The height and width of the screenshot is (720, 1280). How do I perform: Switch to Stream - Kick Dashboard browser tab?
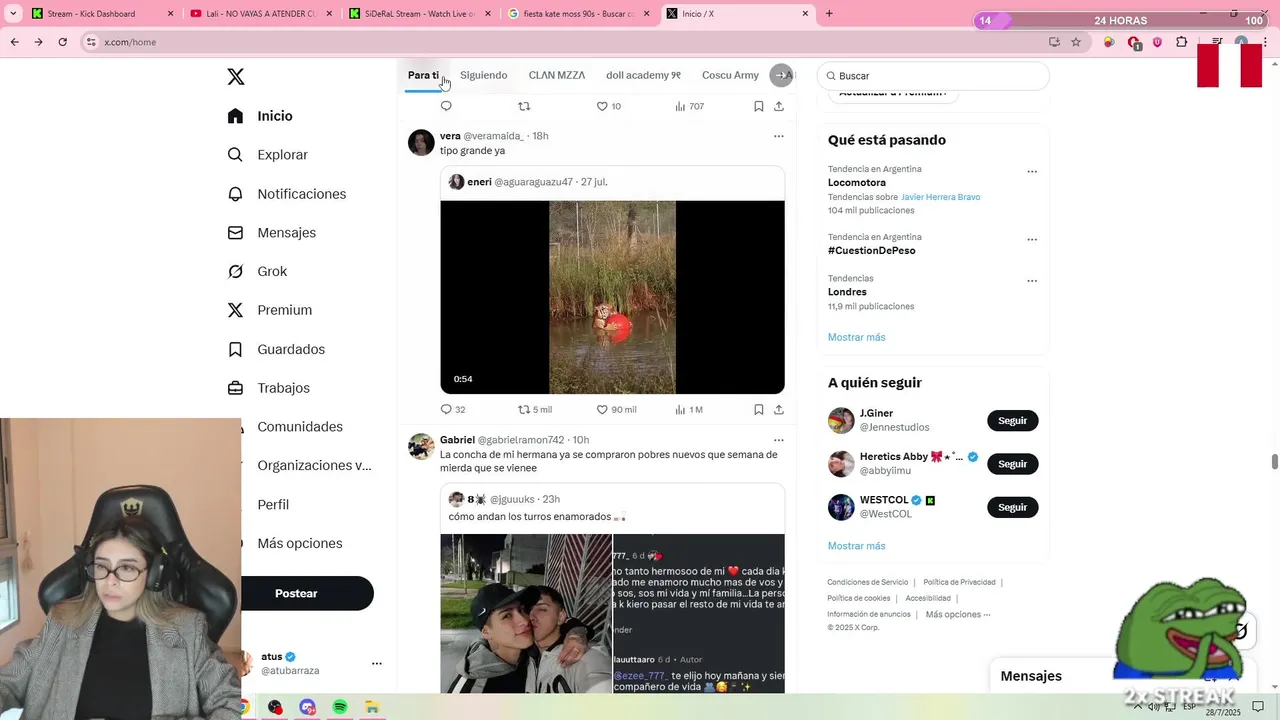pos(103,14)
